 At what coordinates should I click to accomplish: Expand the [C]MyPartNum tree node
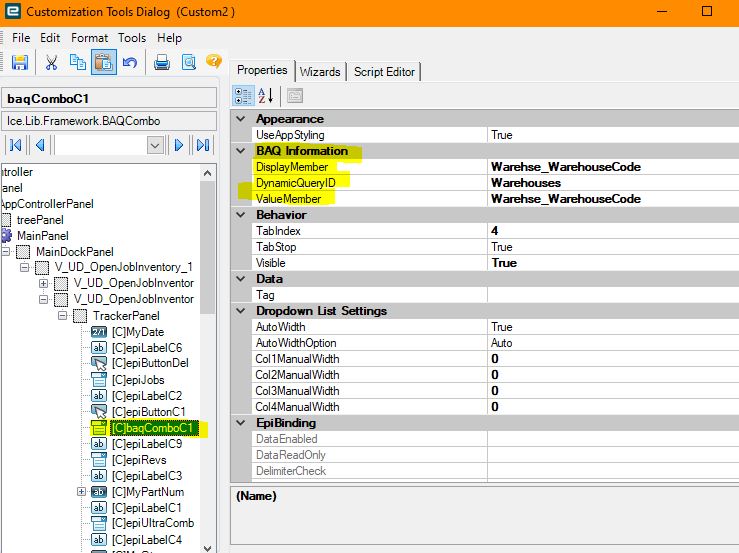click(81, 492)
